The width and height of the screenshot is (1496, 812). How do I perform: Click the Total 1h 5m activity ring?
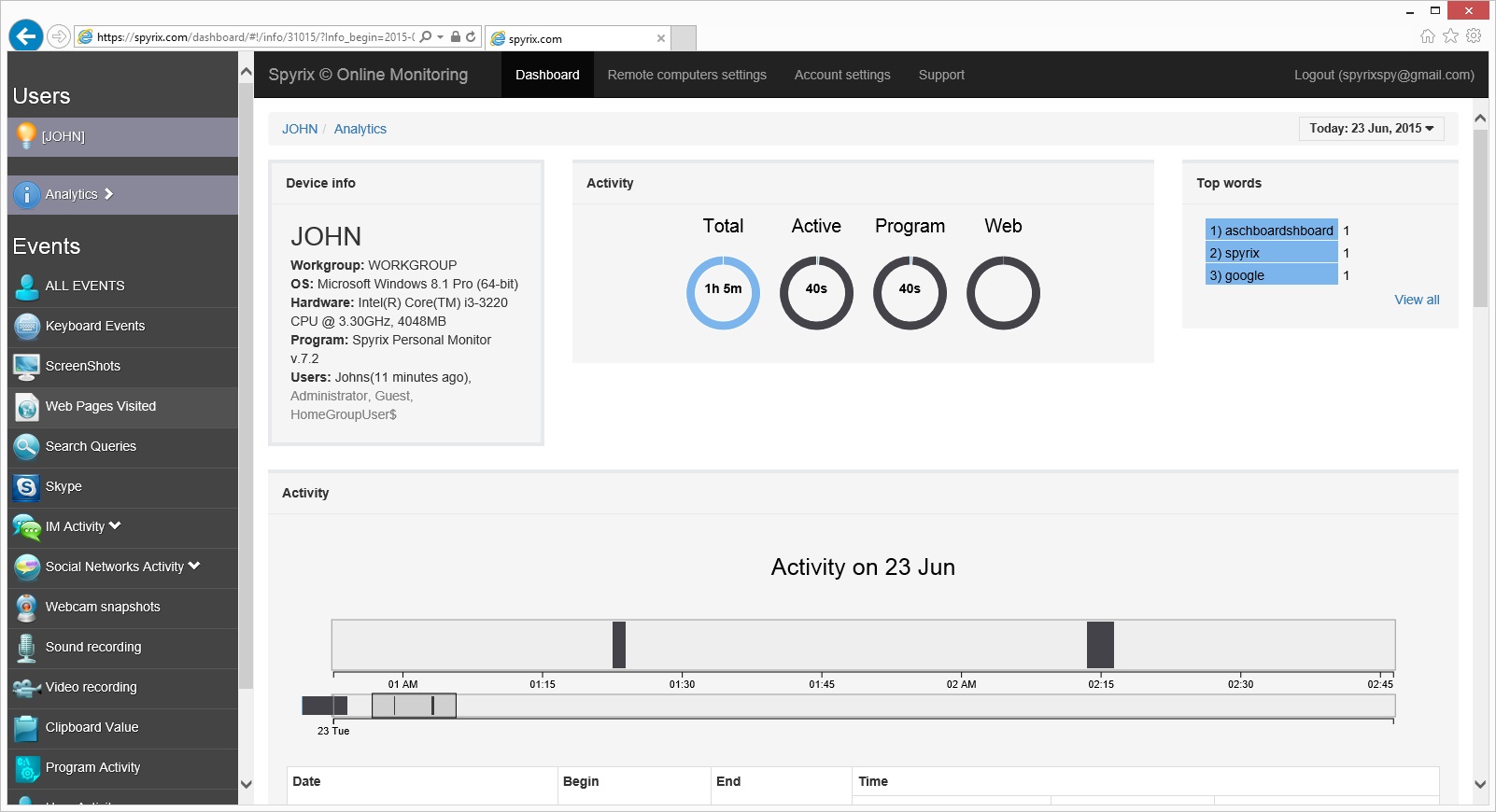pos(723,293)
